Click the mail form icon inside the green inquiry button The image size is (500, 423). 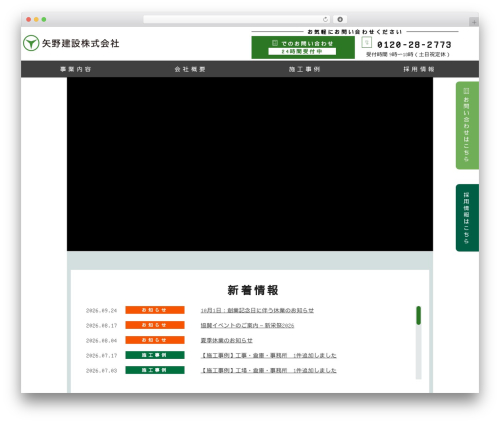click(275, 43)
